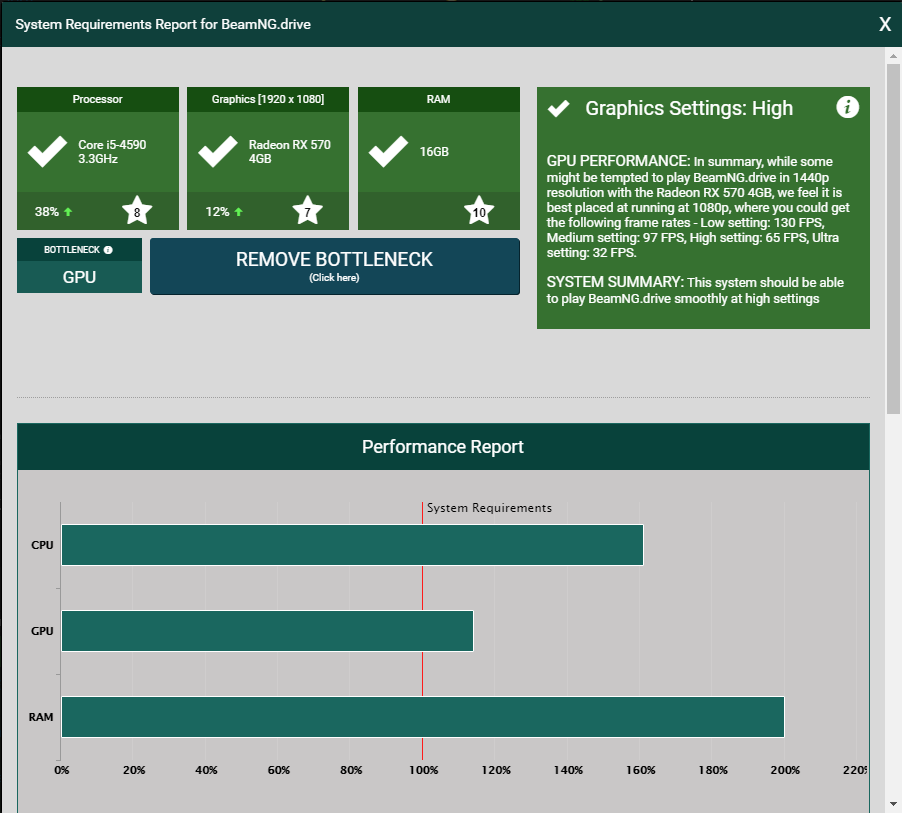The width and height of the screenshot is (902, 813).
Task: Click the scrollbar down arrow
Action: pyautogui.click(x=893, y=804)
